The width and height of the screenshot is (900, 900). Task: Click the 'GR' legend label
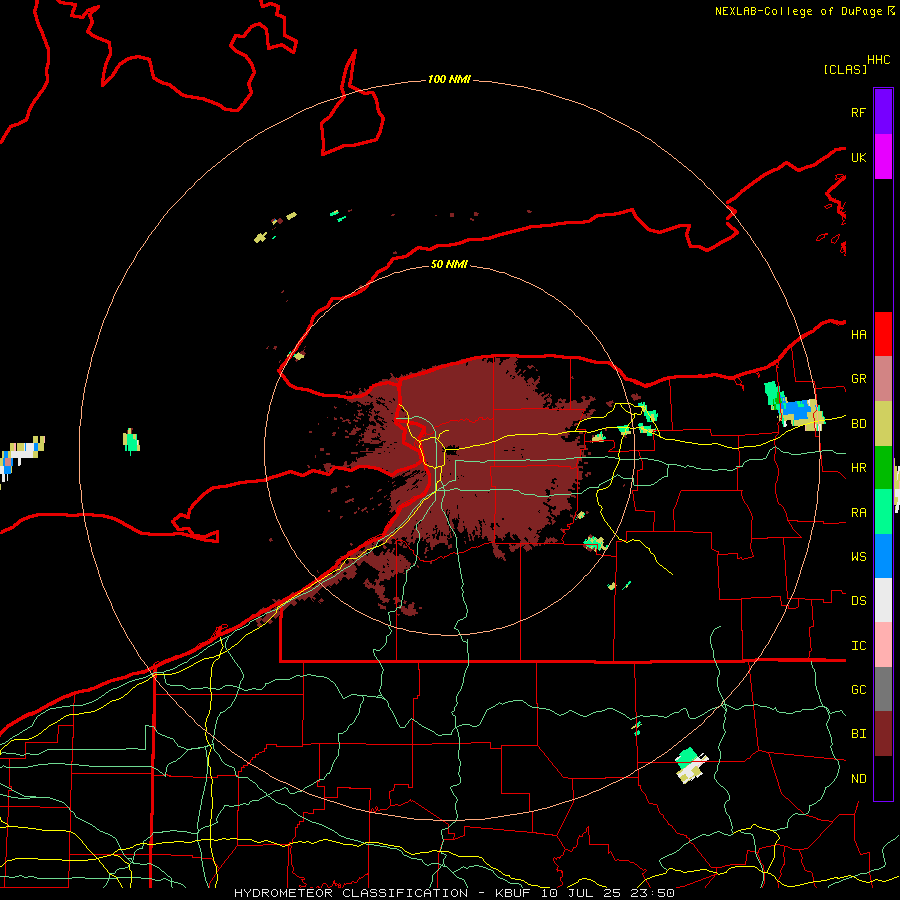(858, 379)
